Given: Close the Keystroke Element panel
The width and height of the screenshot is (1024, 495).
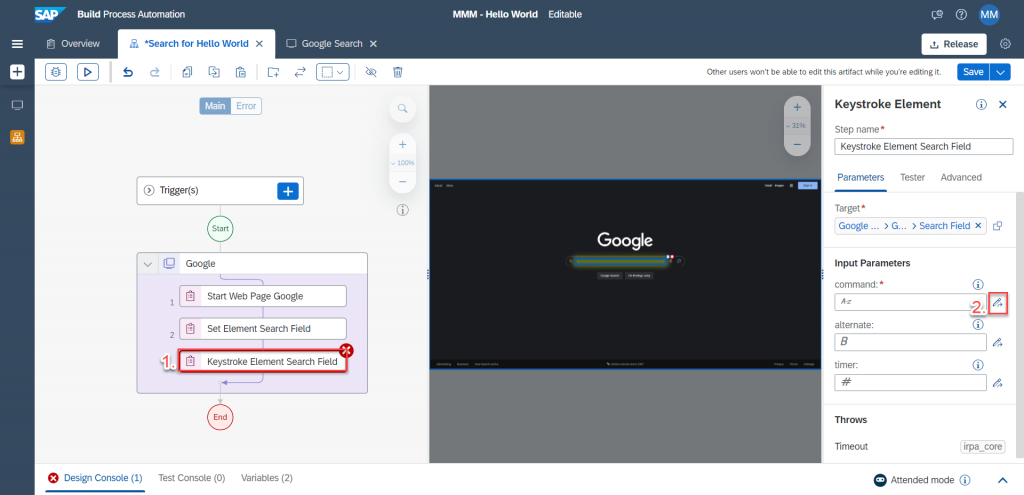Looking at the screenshot, I should 1003,104.
